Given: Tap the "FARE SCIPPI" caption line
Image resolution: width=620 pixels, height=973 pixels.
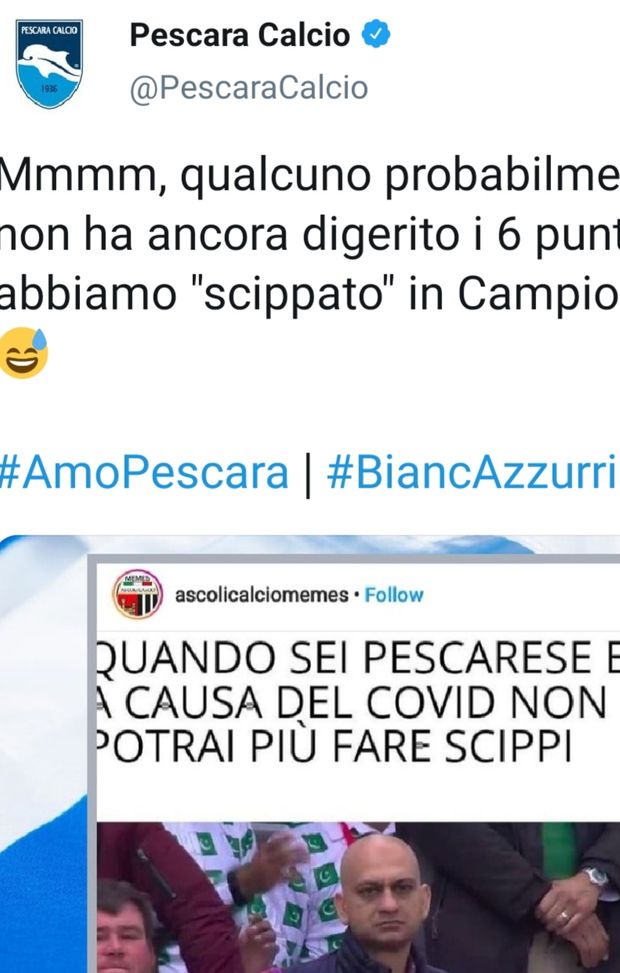Looking at the screenshot, I should click(x=452, y=747).
